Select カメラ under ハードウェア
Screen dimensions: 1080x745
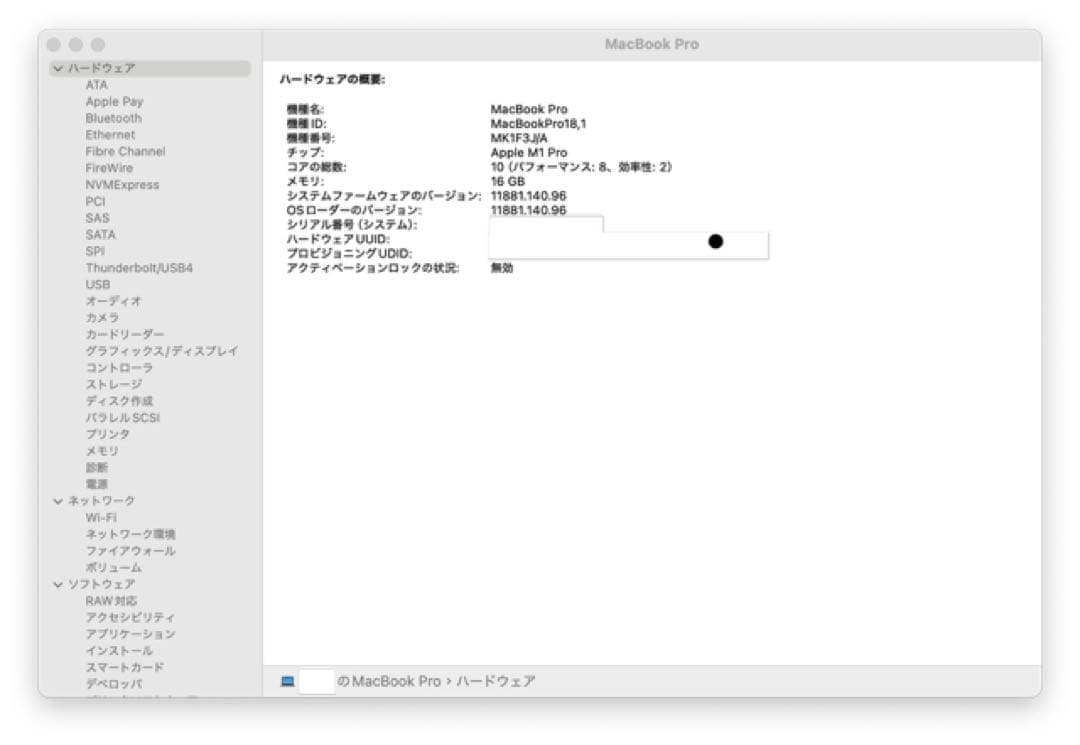(x=104, y=317)
